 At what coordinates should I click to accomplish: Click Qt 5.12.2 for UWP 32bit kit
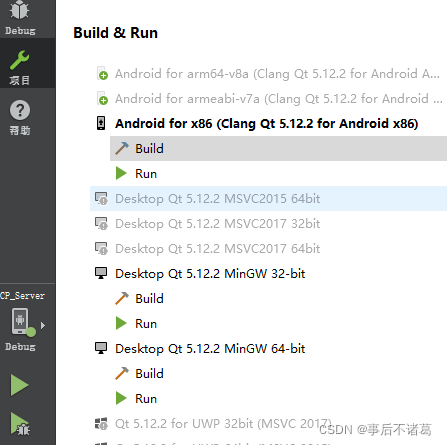coord(213,424)
